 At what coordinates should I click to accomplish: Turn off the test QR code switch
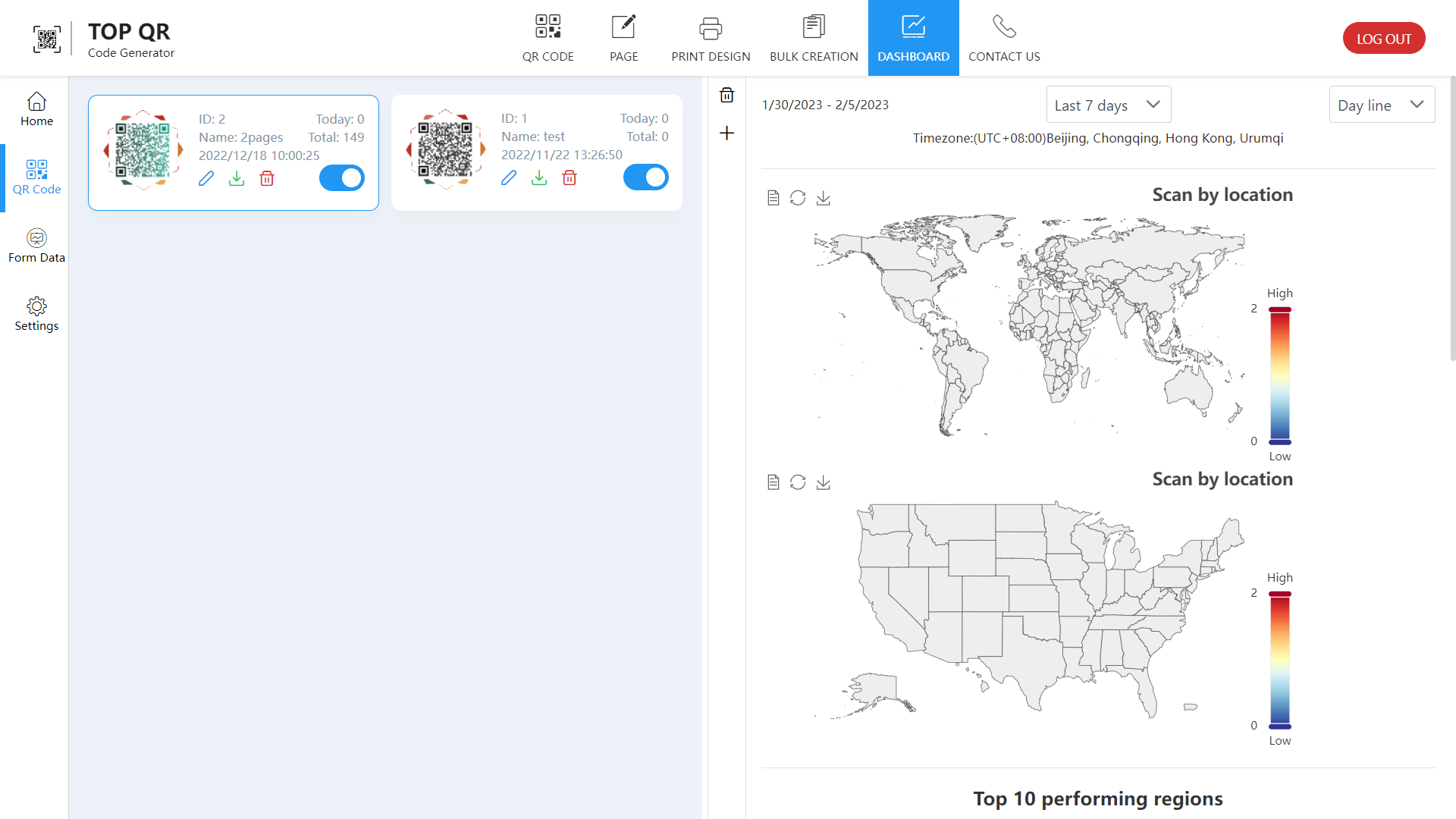[645, 177]
